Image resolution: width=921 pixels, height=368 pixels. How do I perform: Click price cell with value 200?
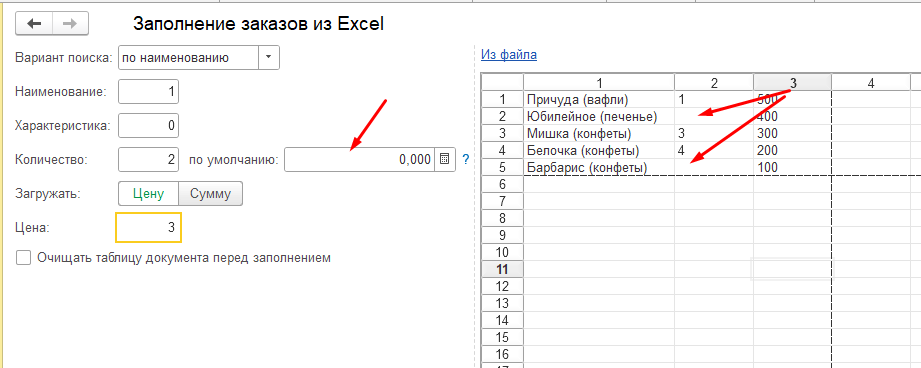[x=792, y=150]
